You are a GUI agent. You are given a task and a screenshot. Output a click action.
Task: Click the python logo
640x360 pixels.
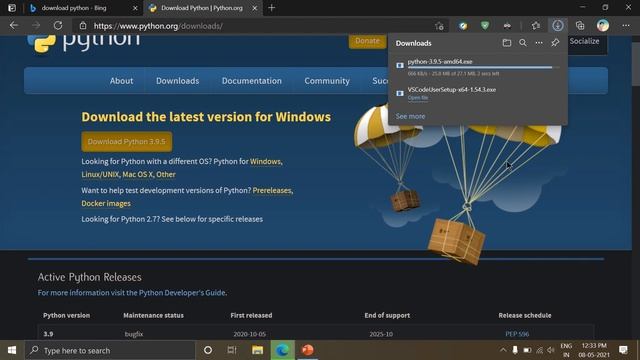click(84, 43)
